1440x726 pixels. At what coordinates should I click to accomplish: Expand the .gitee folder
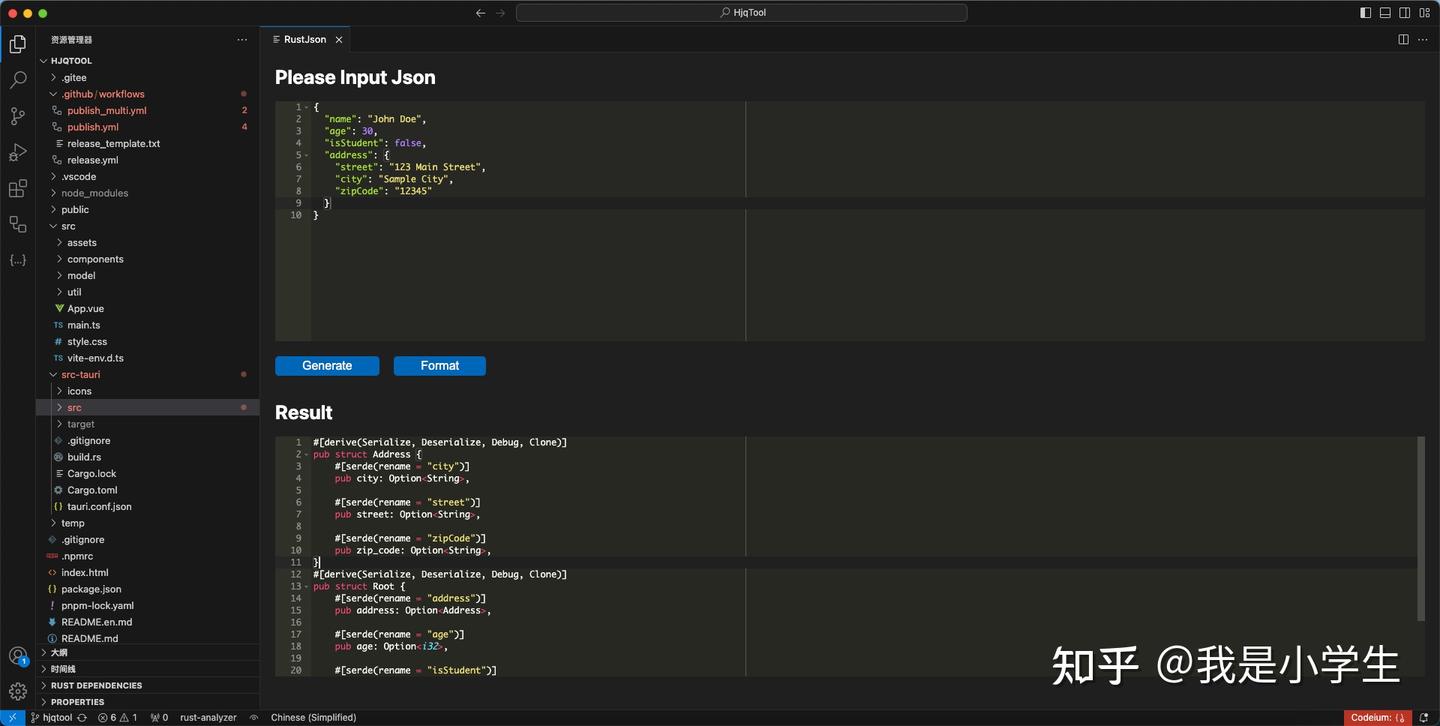(148, 77)
